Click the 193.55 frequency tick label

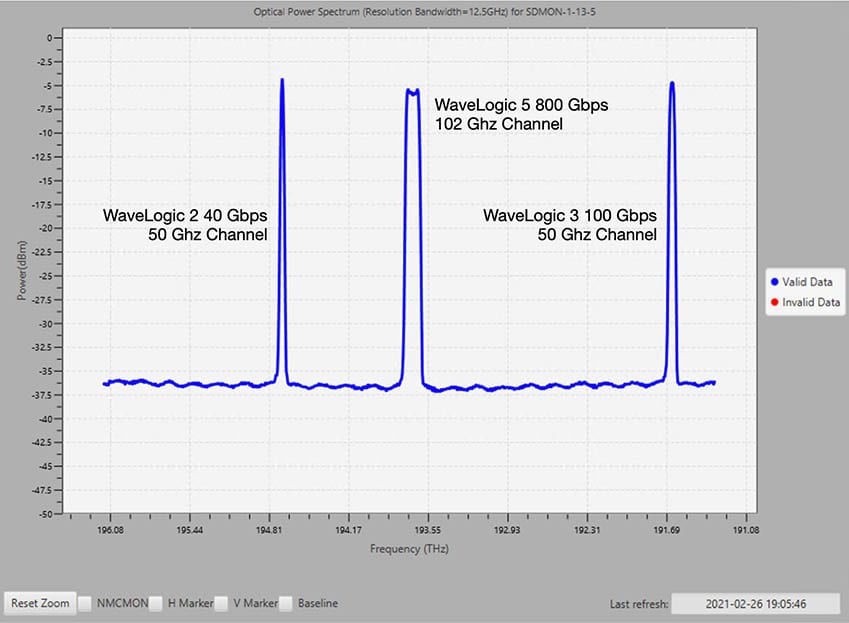[x=428, y=530]
